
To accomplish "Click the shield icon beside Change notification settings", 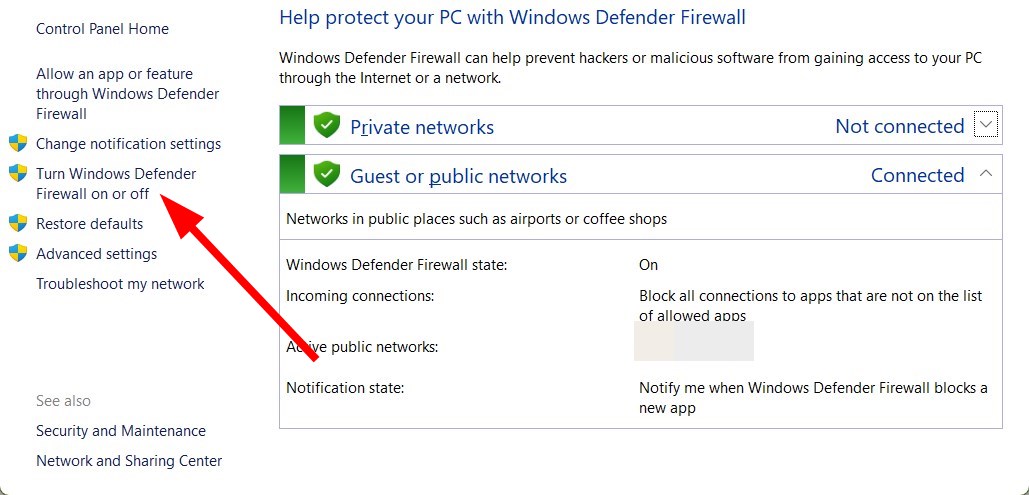I will pos(18,143).
